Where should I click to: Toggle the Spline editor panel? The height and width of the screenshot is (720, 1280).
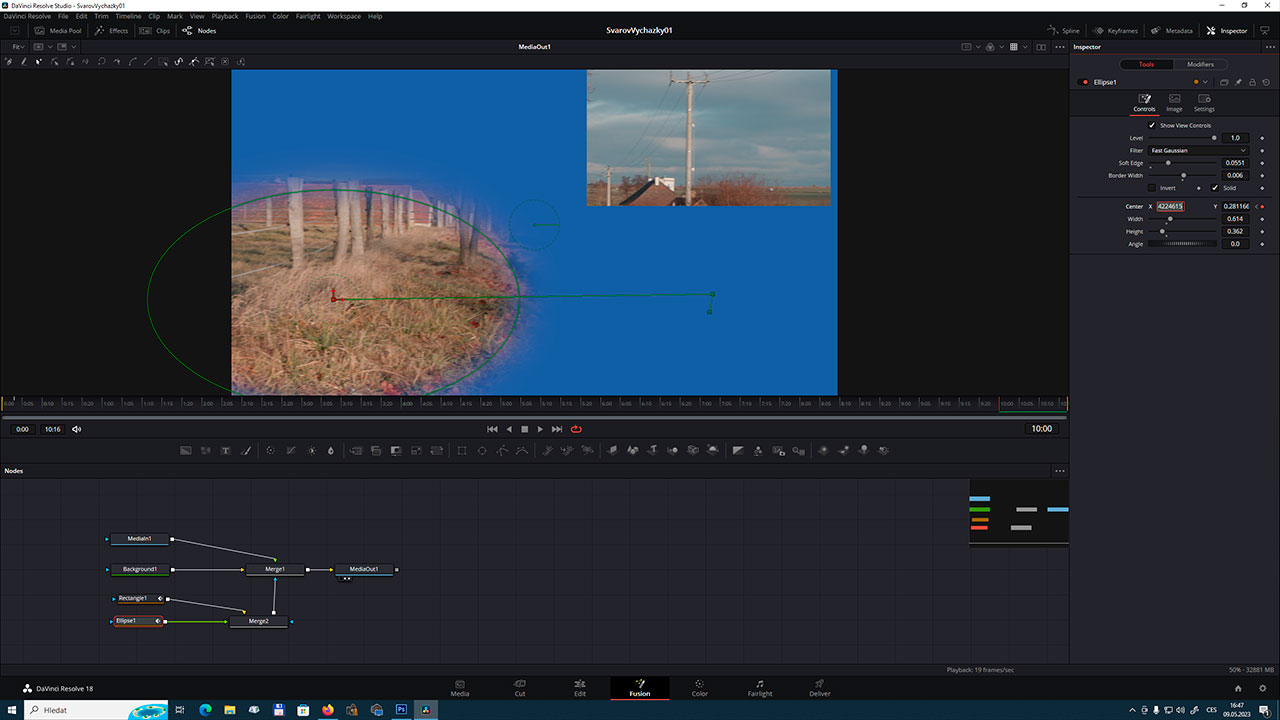(1064, 31)
